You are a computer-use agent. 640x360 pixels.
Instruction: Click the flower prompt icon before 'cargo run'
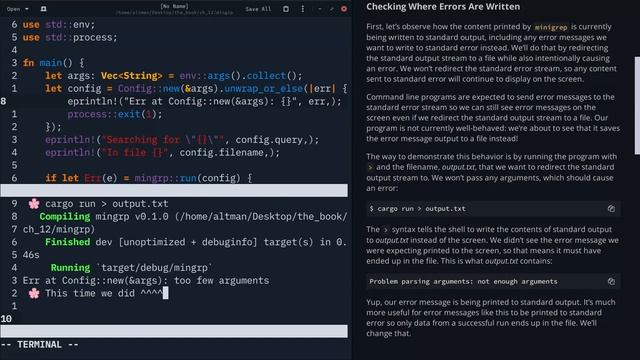point(34,204)
